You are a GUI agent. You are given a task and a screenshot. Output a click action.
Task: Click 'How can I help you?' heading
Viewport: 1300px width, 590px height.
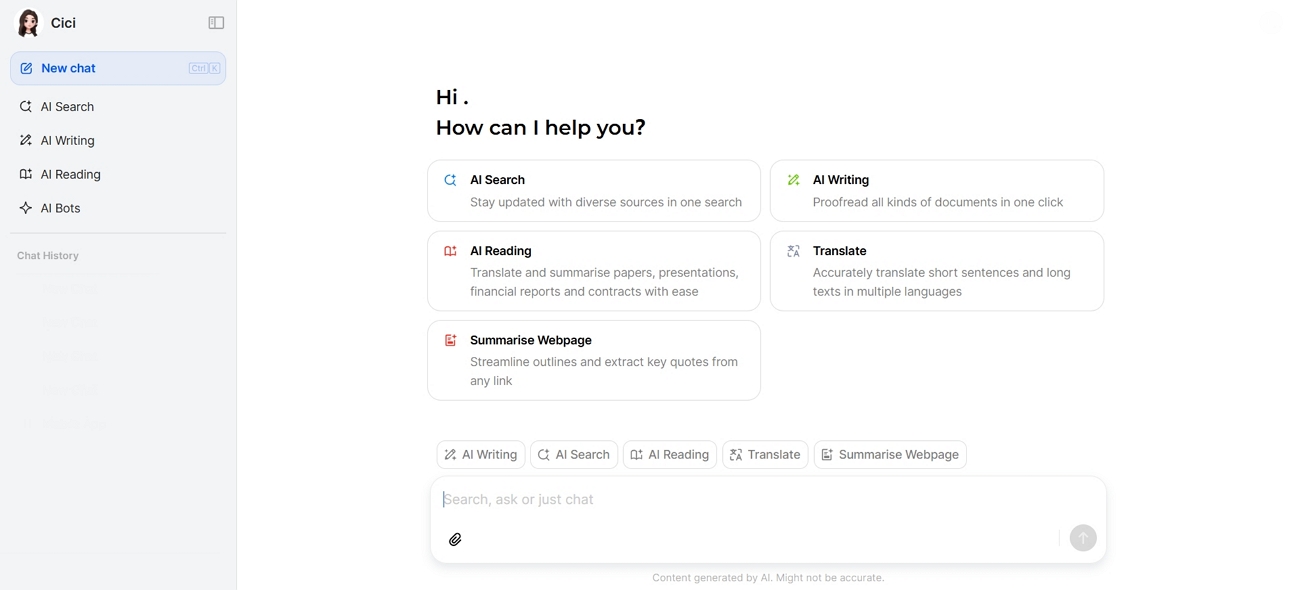tap(541, 128)
